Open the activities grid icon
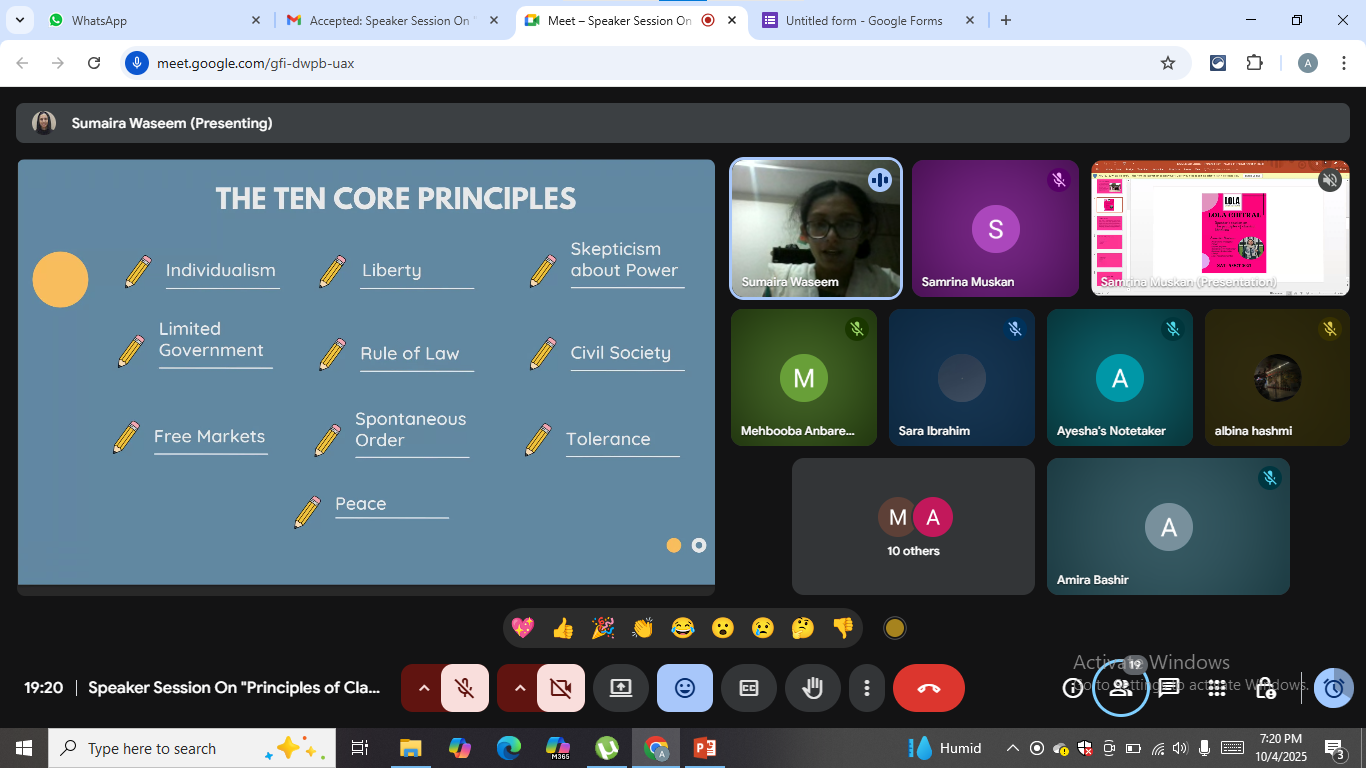The image size is (1366, 768). pyautogui.click(x=1216, y=688)
